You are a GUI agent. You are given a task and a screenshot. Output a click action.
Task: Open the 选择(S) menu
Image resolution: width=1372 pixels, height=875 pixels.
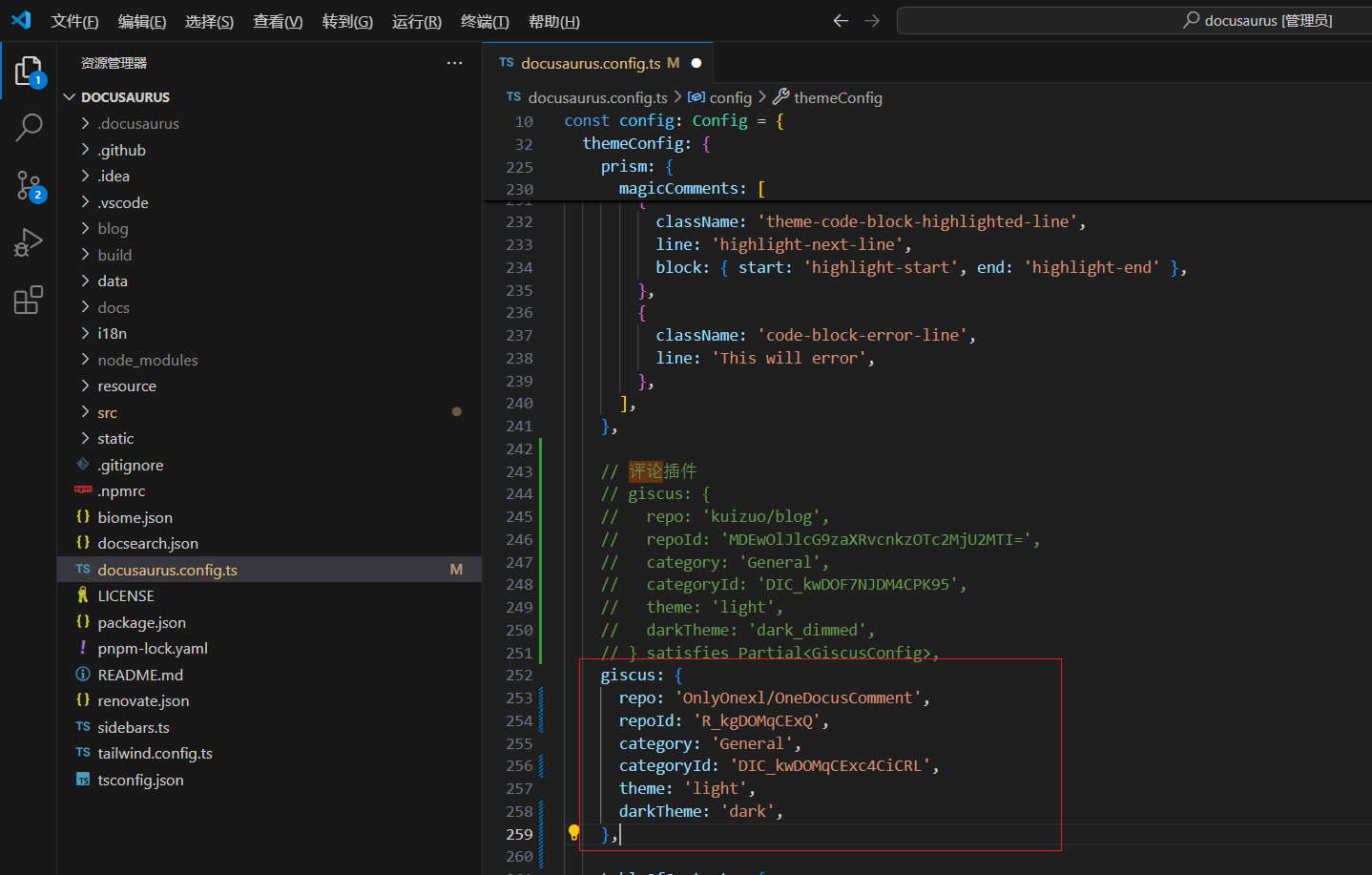click(x=209, y=21)
